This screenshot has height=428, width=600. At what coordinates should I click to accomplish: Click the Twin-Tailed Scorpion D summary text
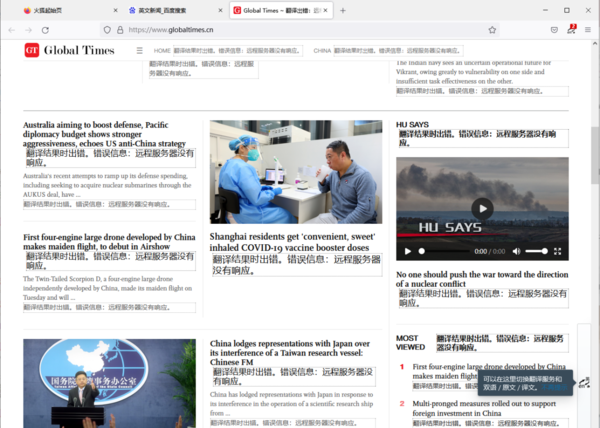click(x=108, y=288)
